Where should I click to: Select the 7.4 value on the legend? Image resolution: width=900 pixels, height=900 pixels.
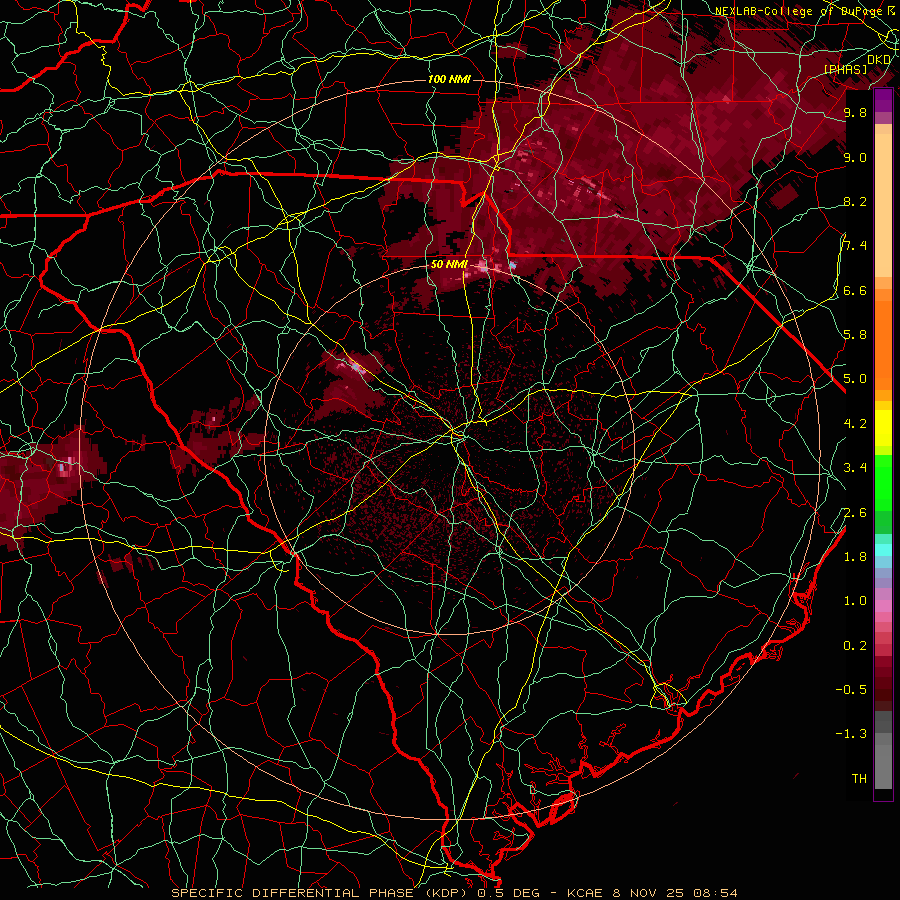(x=855, y=246)
